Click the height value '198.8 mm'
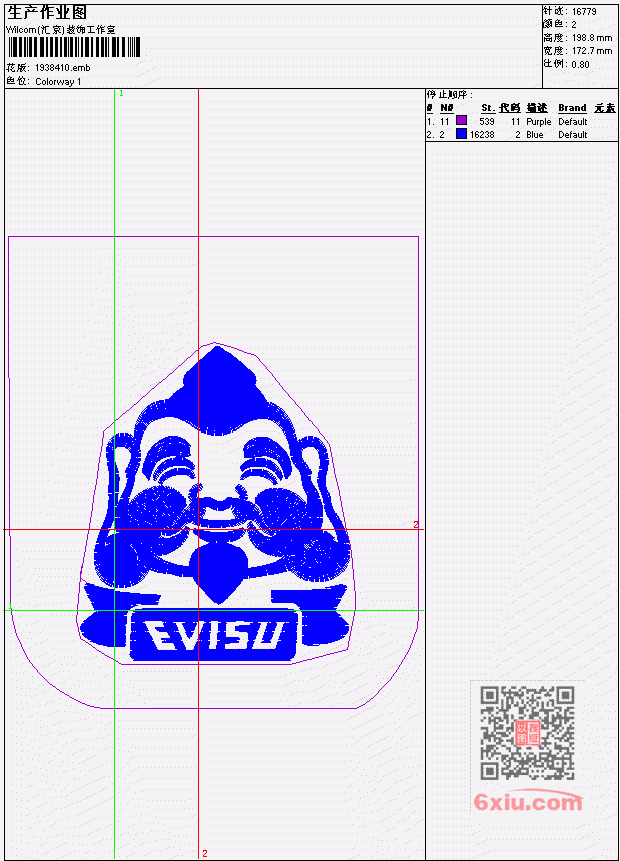The width and height of the screenshot is (620, 861). pos(592,38)
